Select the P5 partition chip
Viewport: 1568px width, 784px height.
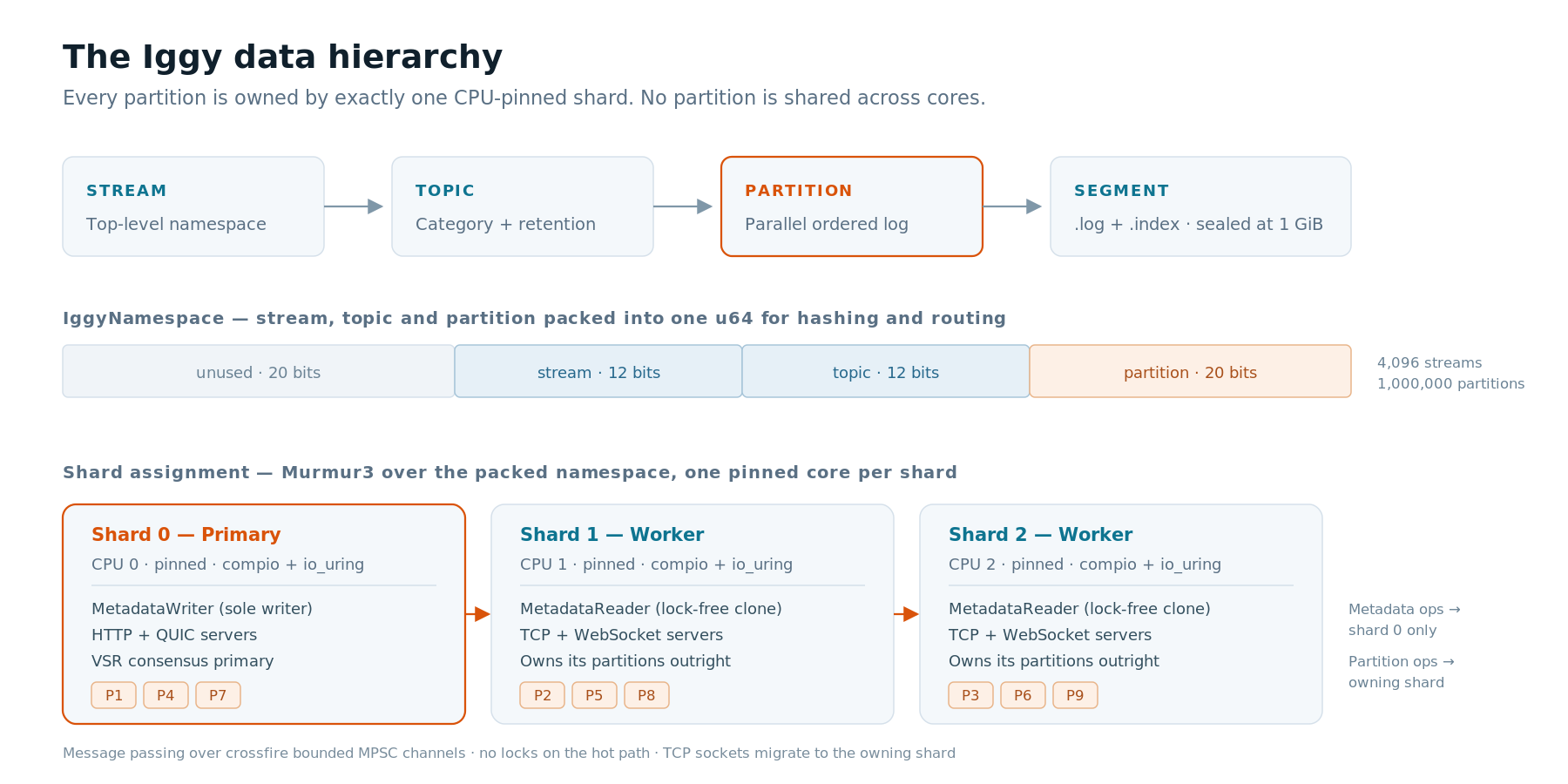pyautogui.click(x=595, y=695)
